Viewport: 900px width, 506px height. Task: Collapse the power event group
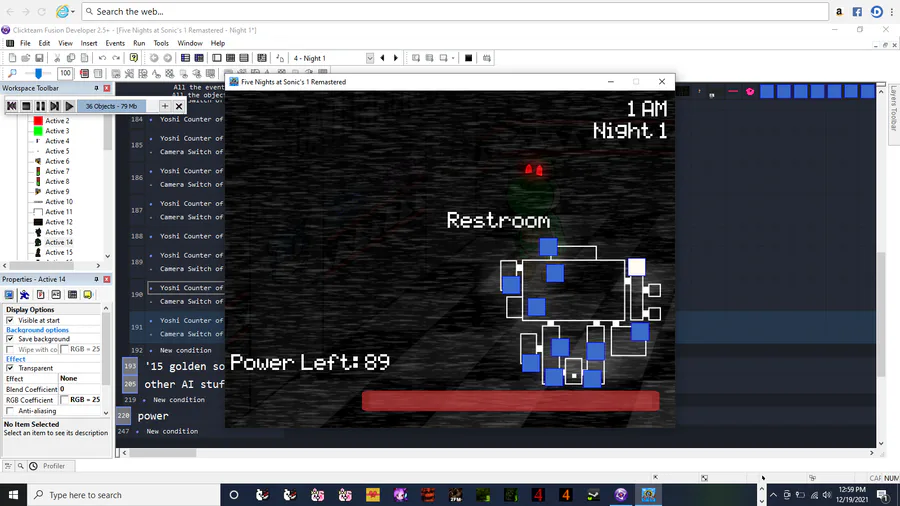point(123,416)
